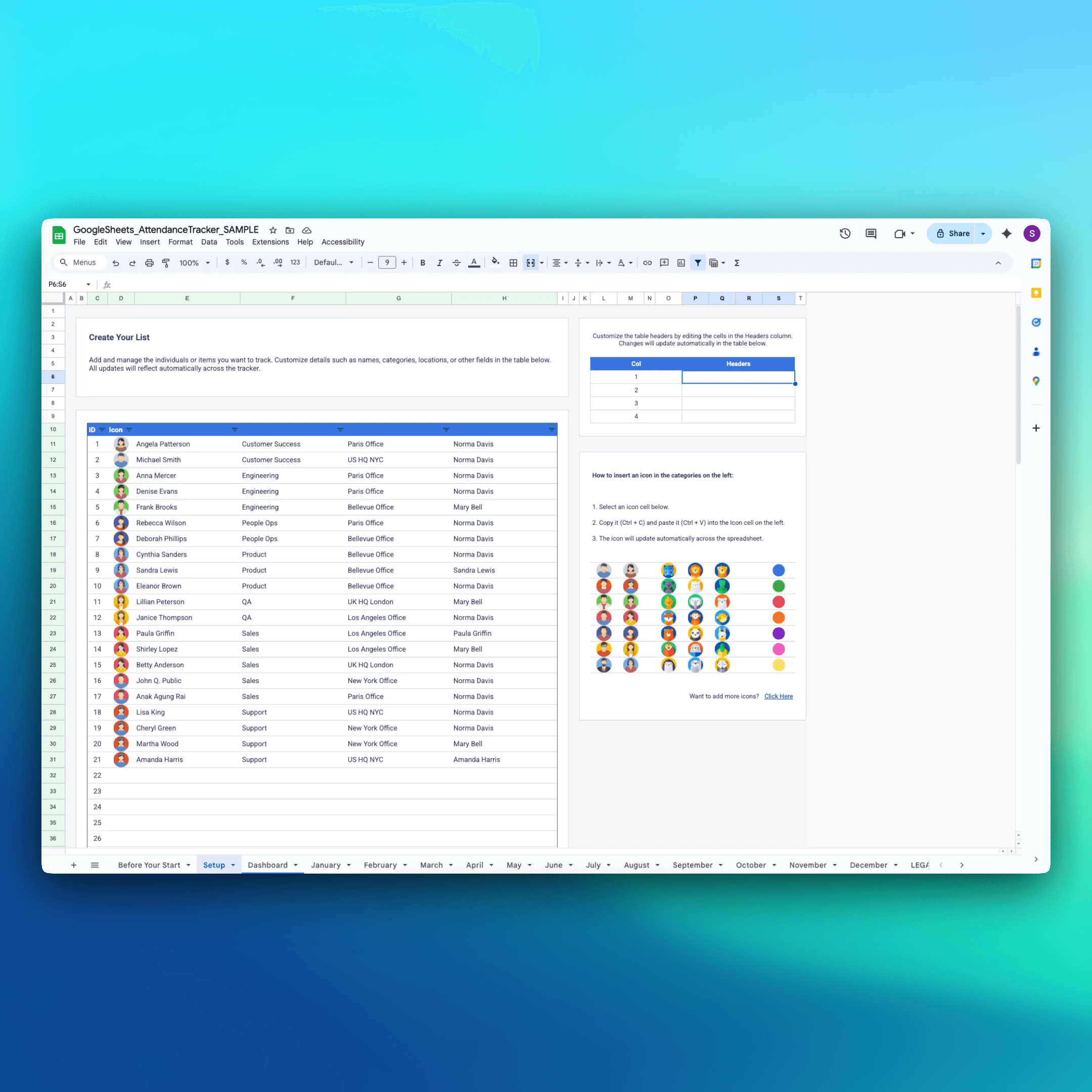Open the zoom level dropdown
Image resolution: width=1092 pixels, height=1092 pixels.
point(195,262)
